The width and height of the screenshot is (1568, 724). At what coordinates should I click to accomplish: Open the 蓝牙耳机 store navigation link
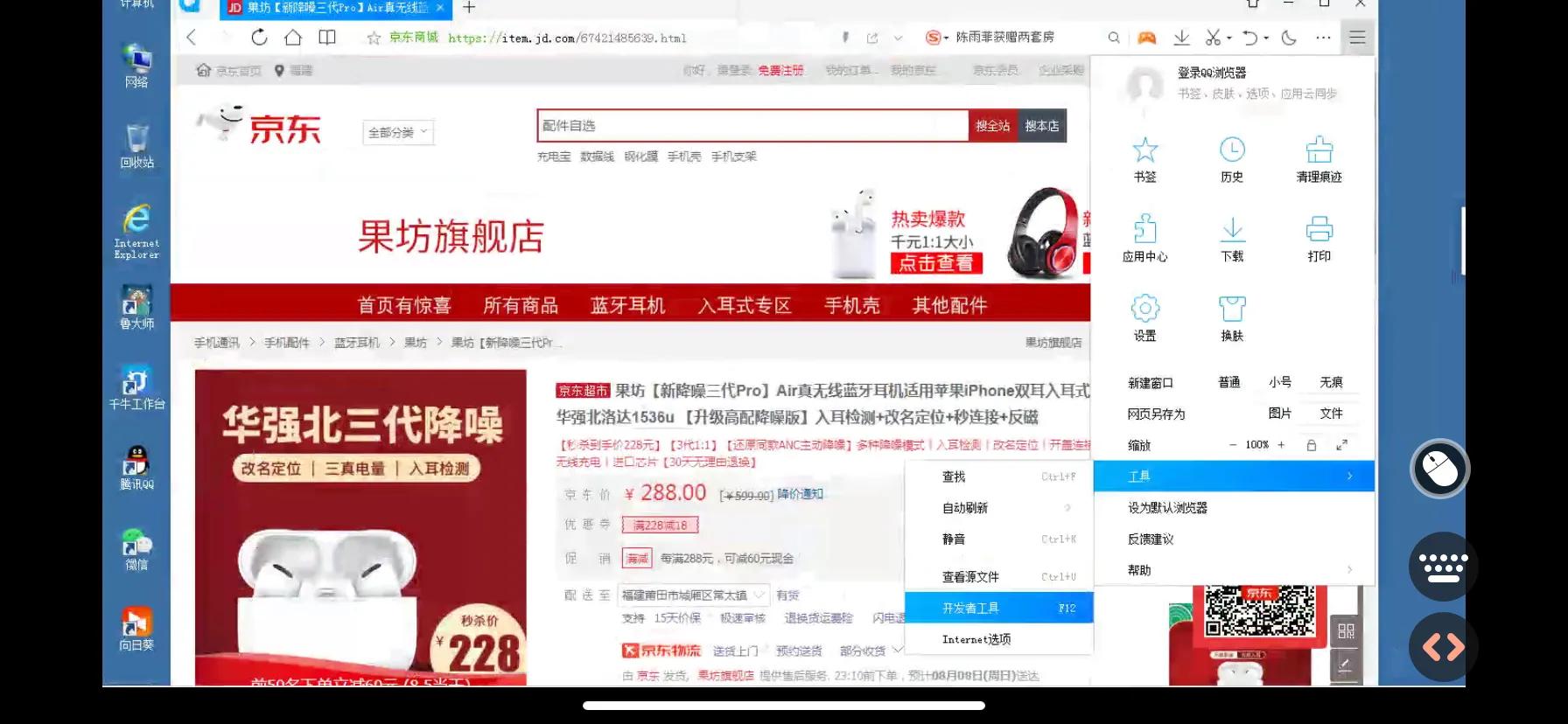[627, 305]
